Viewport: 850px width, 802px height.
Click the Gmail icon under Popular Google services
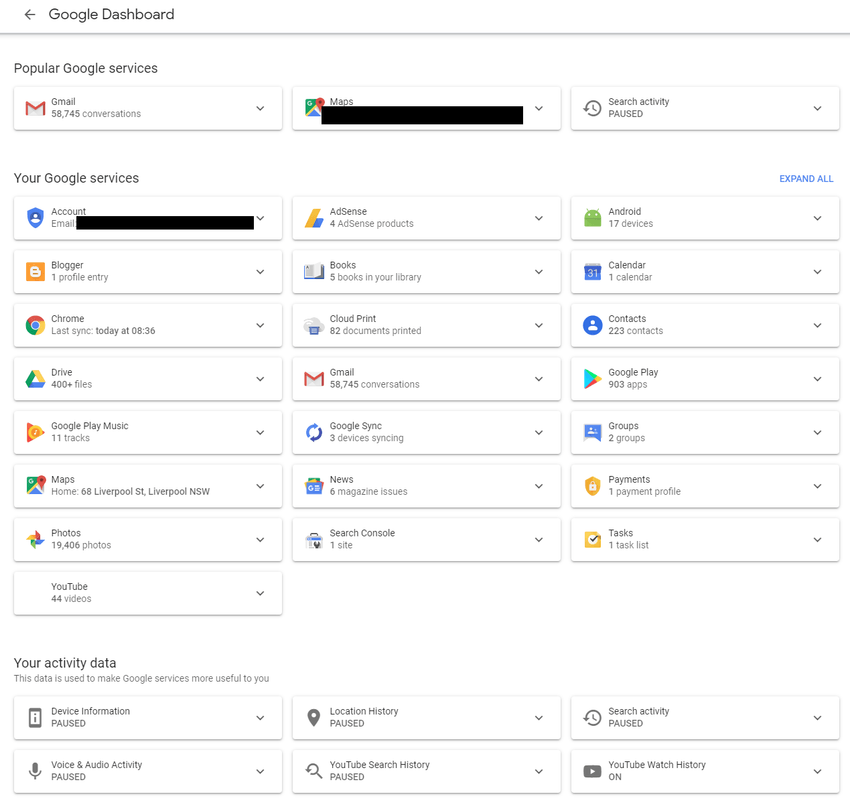[x=35, y=108]
